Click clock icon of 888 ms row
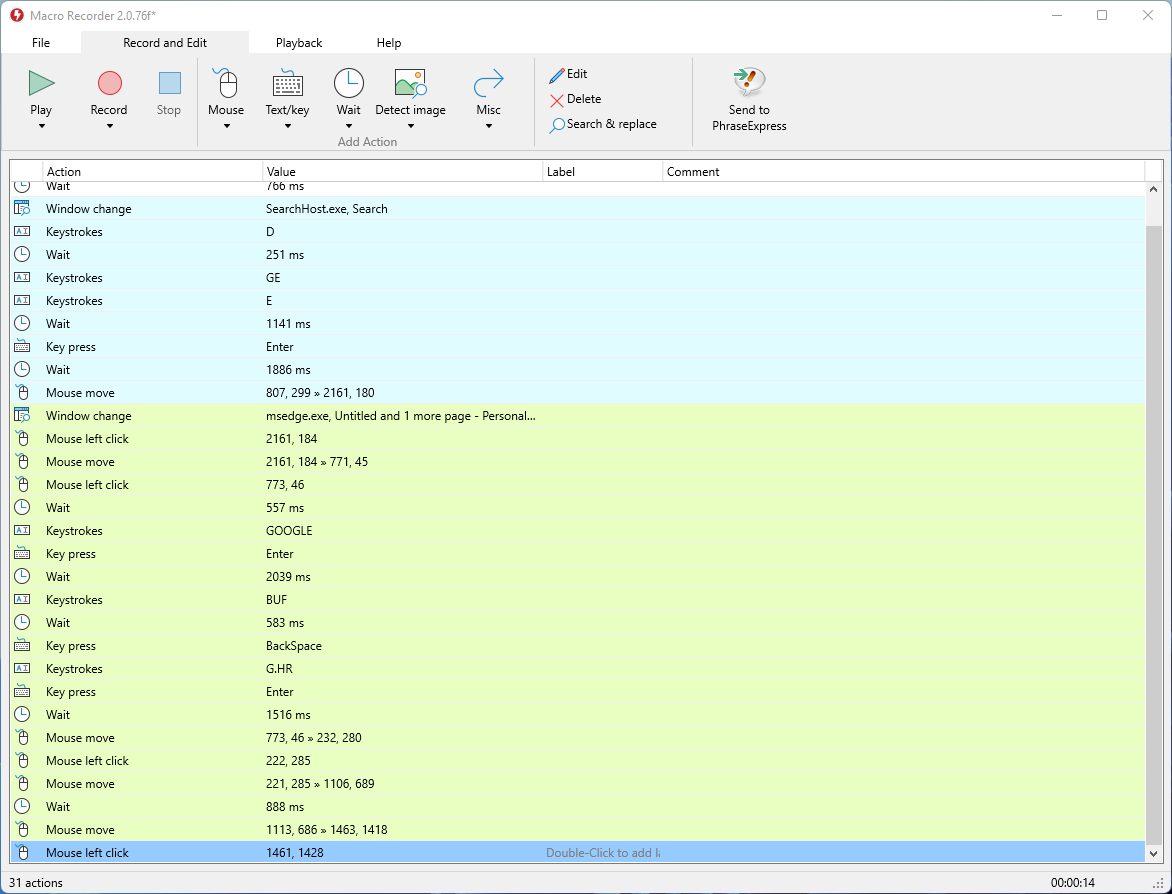The height and width of the screenshot is (894, 1172). point(22,807)
